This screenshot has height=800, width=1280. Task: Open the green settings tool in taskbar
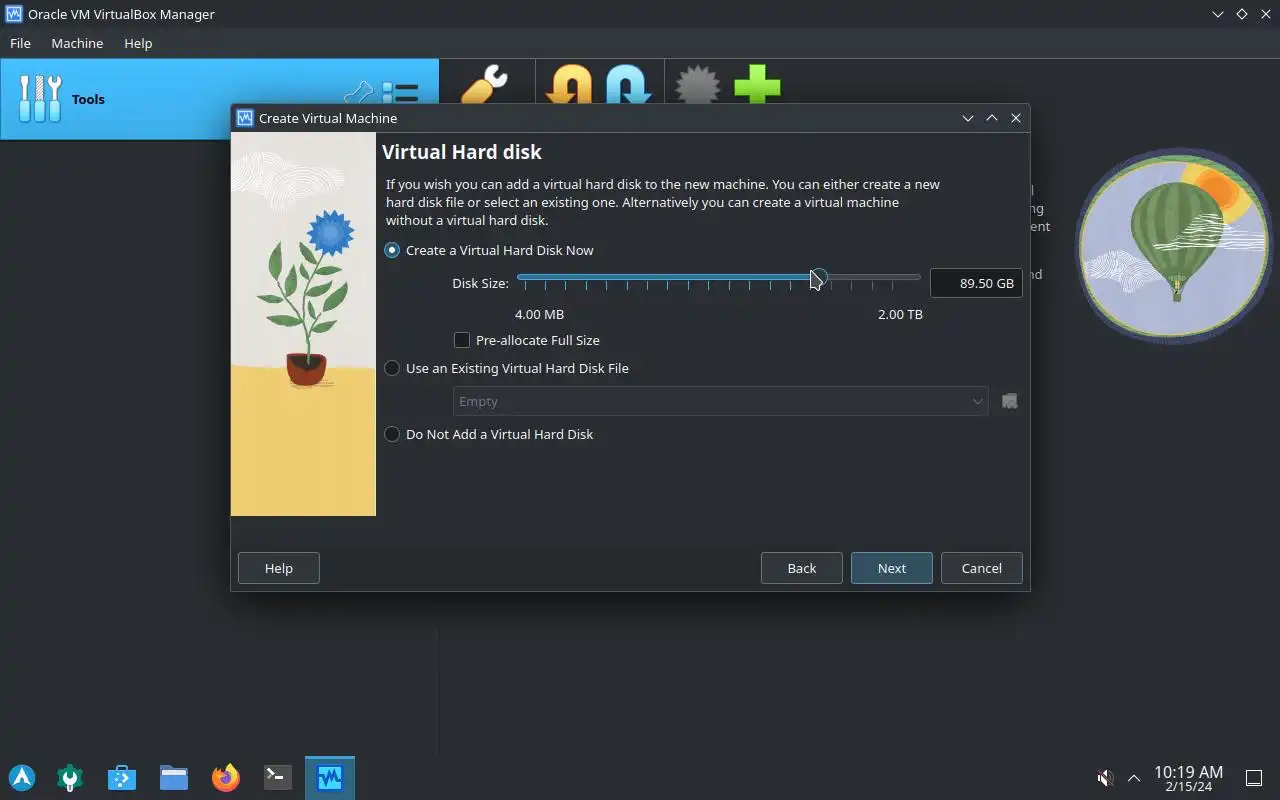point(70,777)
